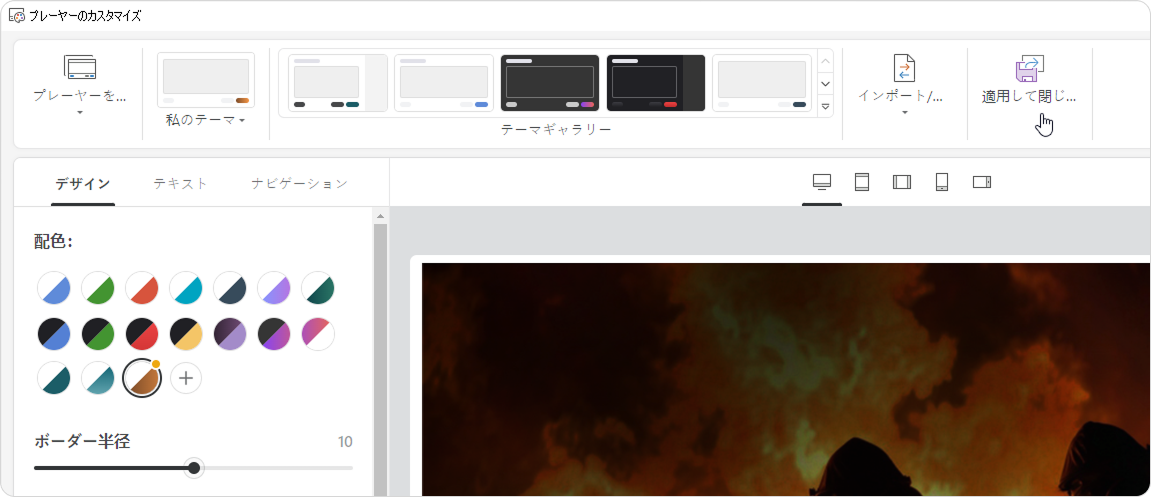The image size is (1151, 497).
Task: Select the white and dark slate scheme
Action: [230, 288]
